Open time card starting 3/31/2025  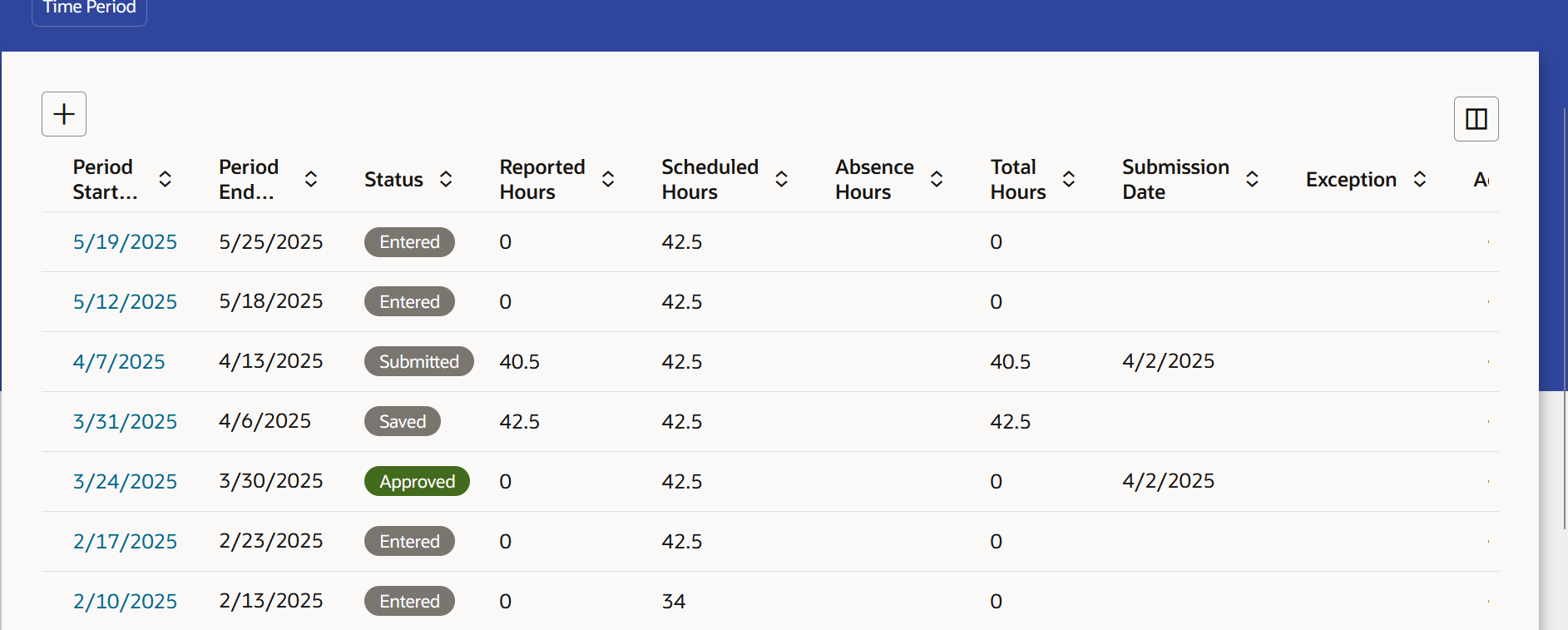point(125,422)
